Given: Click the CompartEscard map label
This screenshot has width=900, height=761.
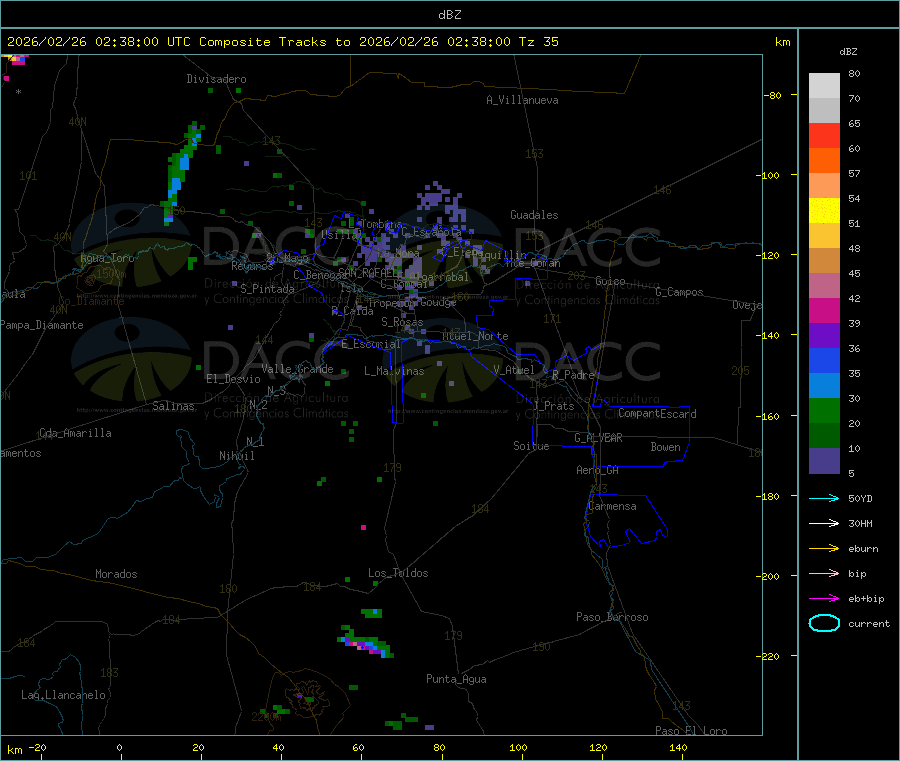Looking at the screenshot, I should click(x=657, y=414).
